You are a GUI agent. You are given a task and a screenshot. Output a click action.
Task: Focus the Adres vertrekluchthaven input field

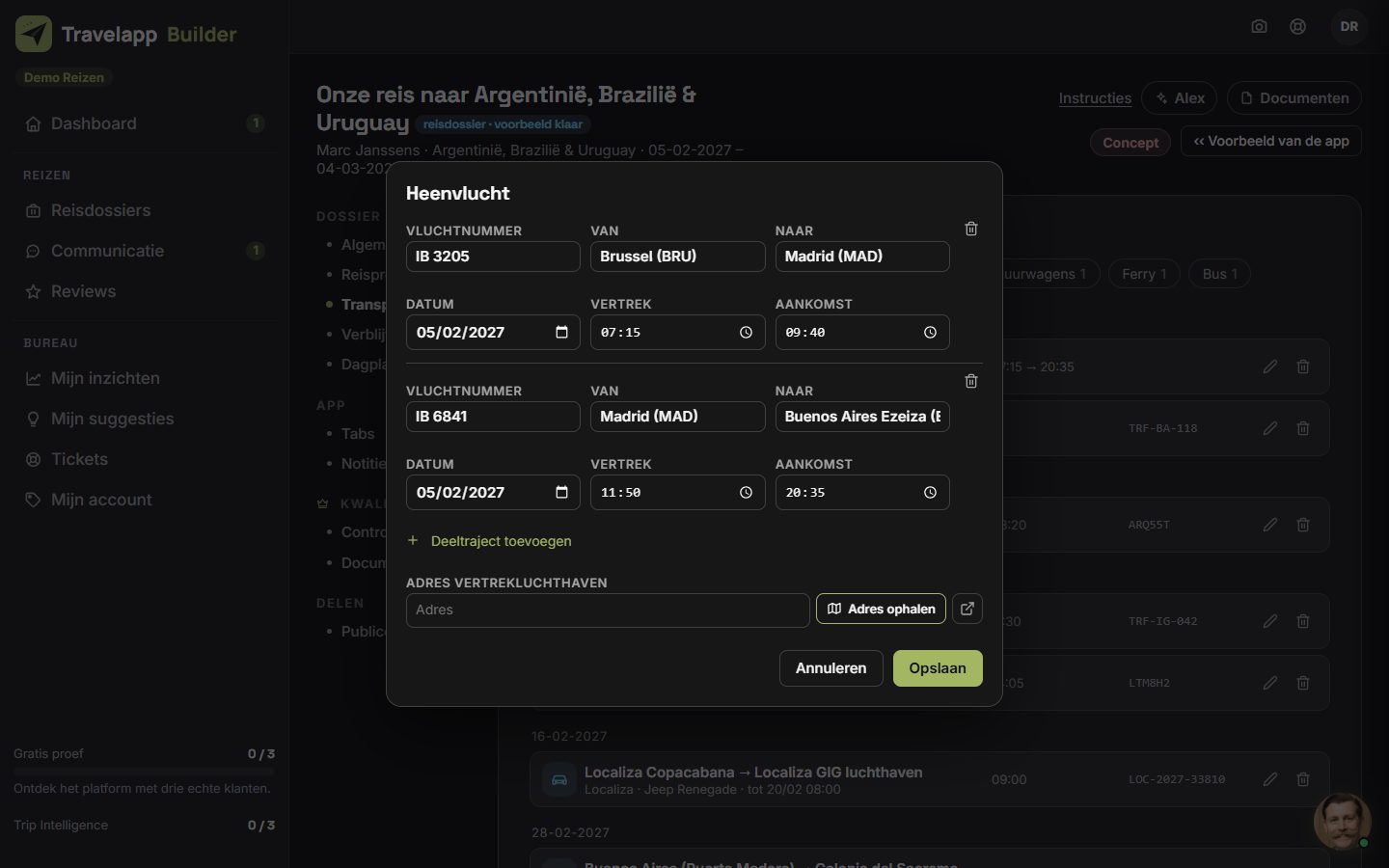coord(608,610)
